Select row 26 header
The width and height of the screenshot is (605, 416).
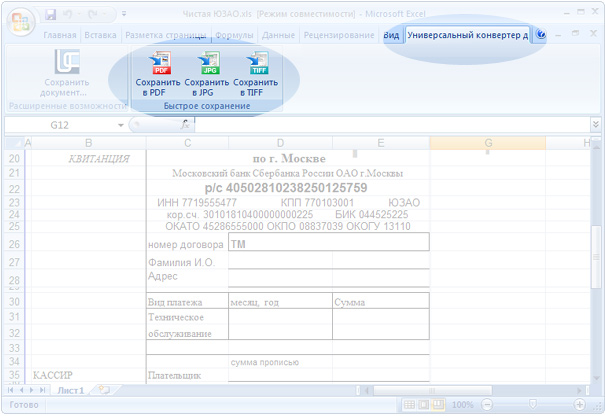(14, 244)
